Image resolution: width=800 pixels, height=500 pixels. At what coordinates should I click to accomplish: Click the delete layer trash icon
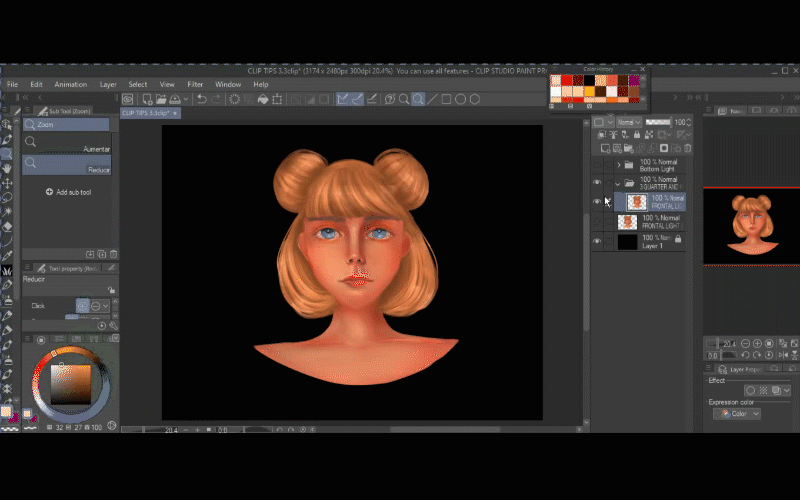click(689, 148)
